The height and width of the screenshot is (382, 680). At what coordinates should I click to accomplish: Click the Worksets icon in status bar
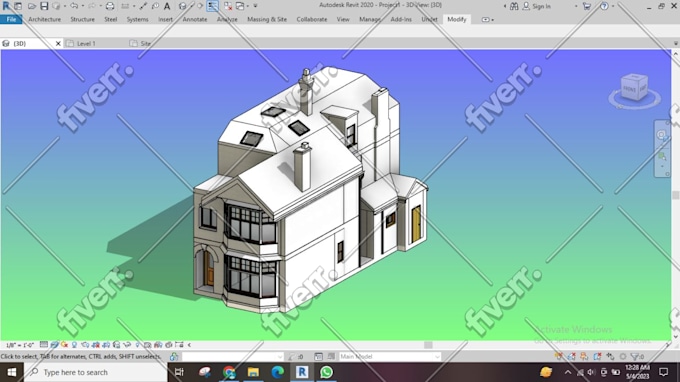[x=174, y=356]
